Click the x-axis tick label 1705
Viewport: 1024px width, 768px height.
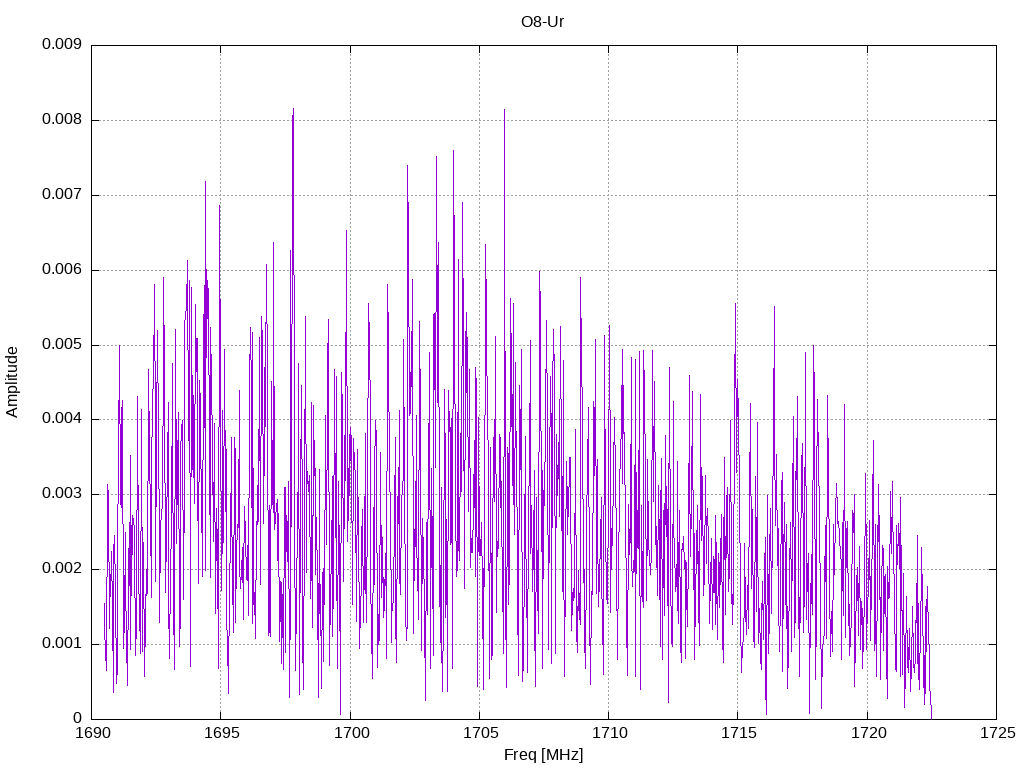[x=481, y=733]
